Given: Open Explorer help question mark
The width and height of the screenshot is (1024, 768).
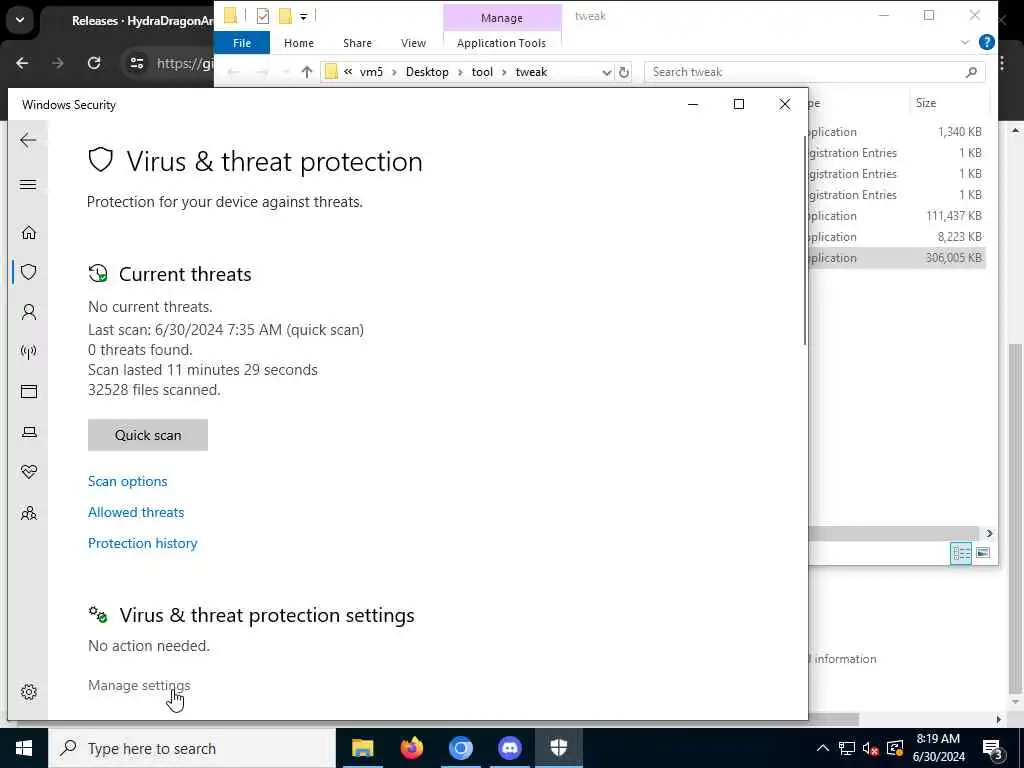Looking at the screenshot, I should [x=986, y=42].
